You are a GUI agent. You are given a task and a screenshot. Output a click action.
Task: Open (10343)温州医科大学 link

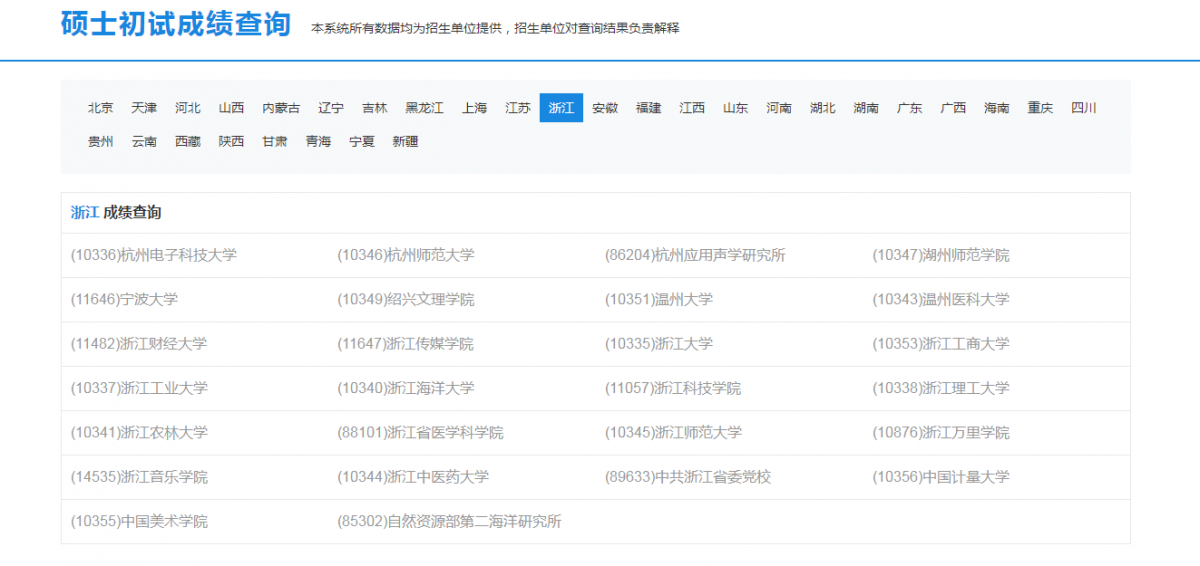[941, 299]
